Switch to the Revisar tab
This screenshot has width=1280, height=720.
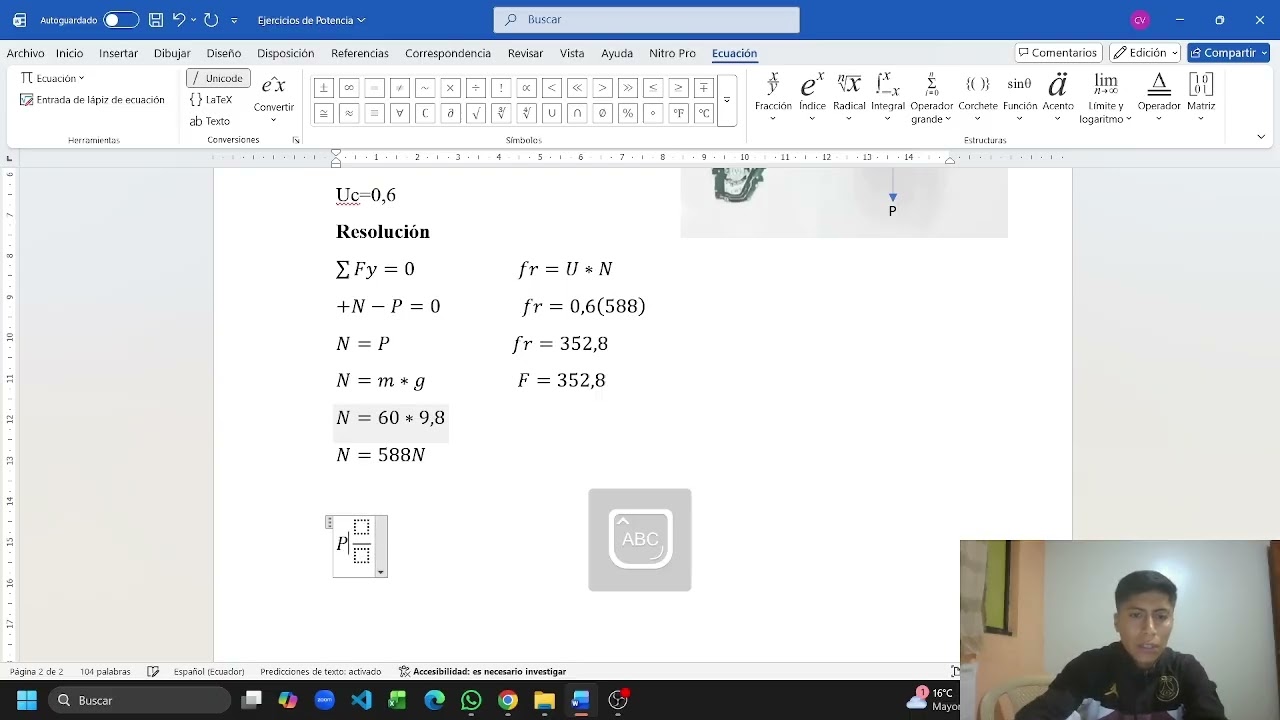525,53
